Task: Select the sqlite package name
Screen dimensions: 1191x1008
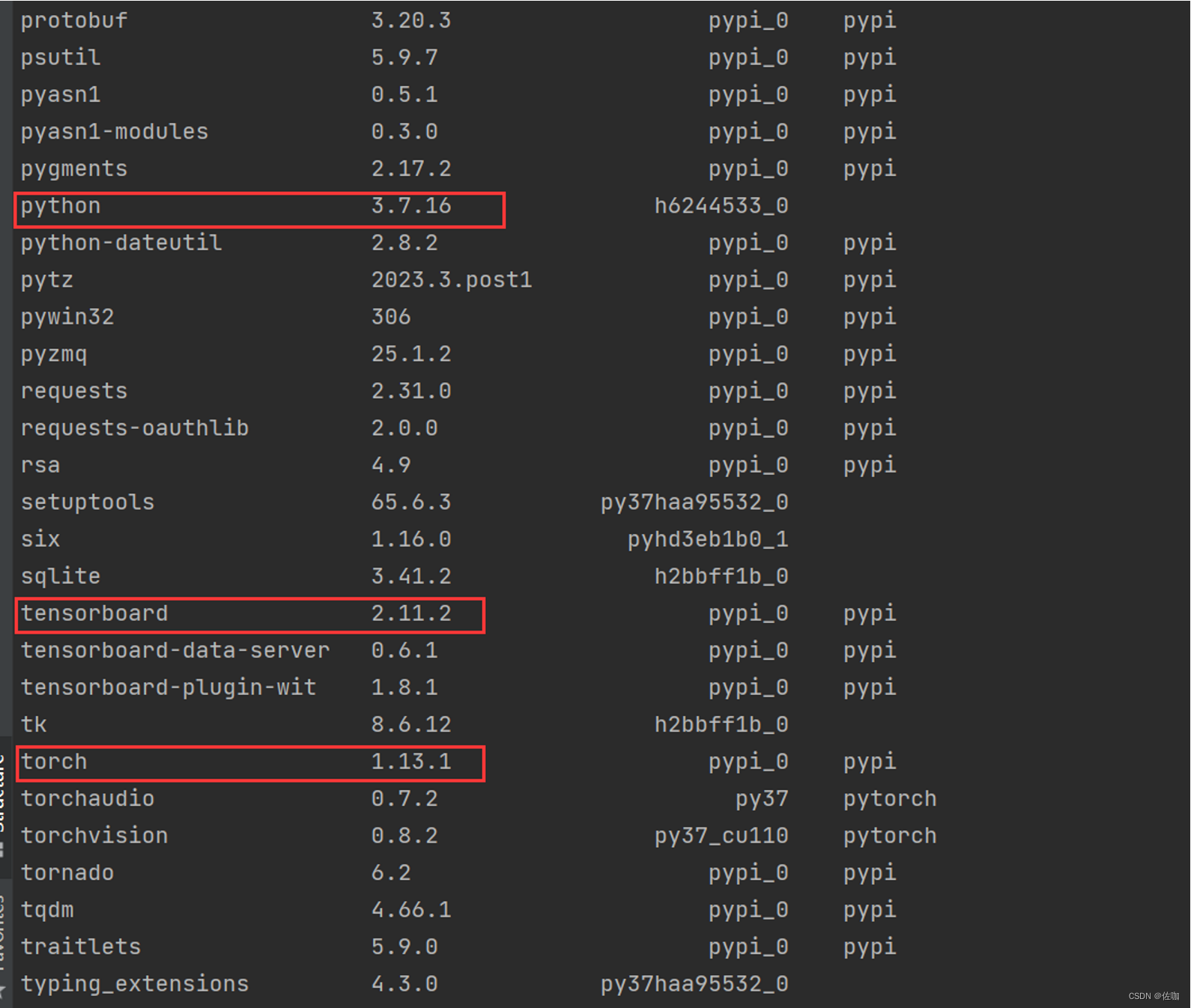Action: (x=60, y=577)
